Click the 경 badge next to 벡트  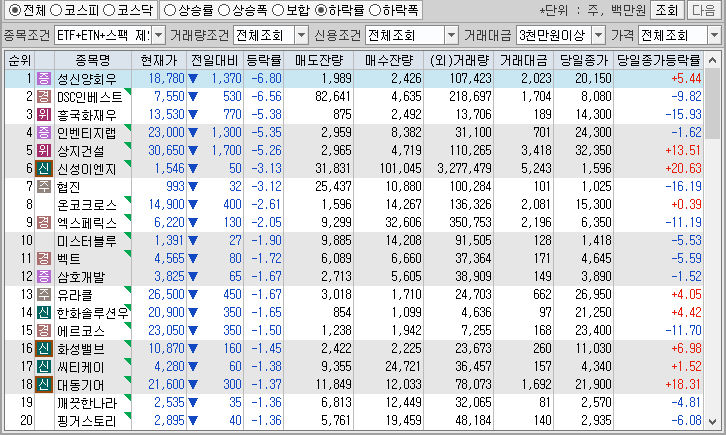[x=44, y=259]
